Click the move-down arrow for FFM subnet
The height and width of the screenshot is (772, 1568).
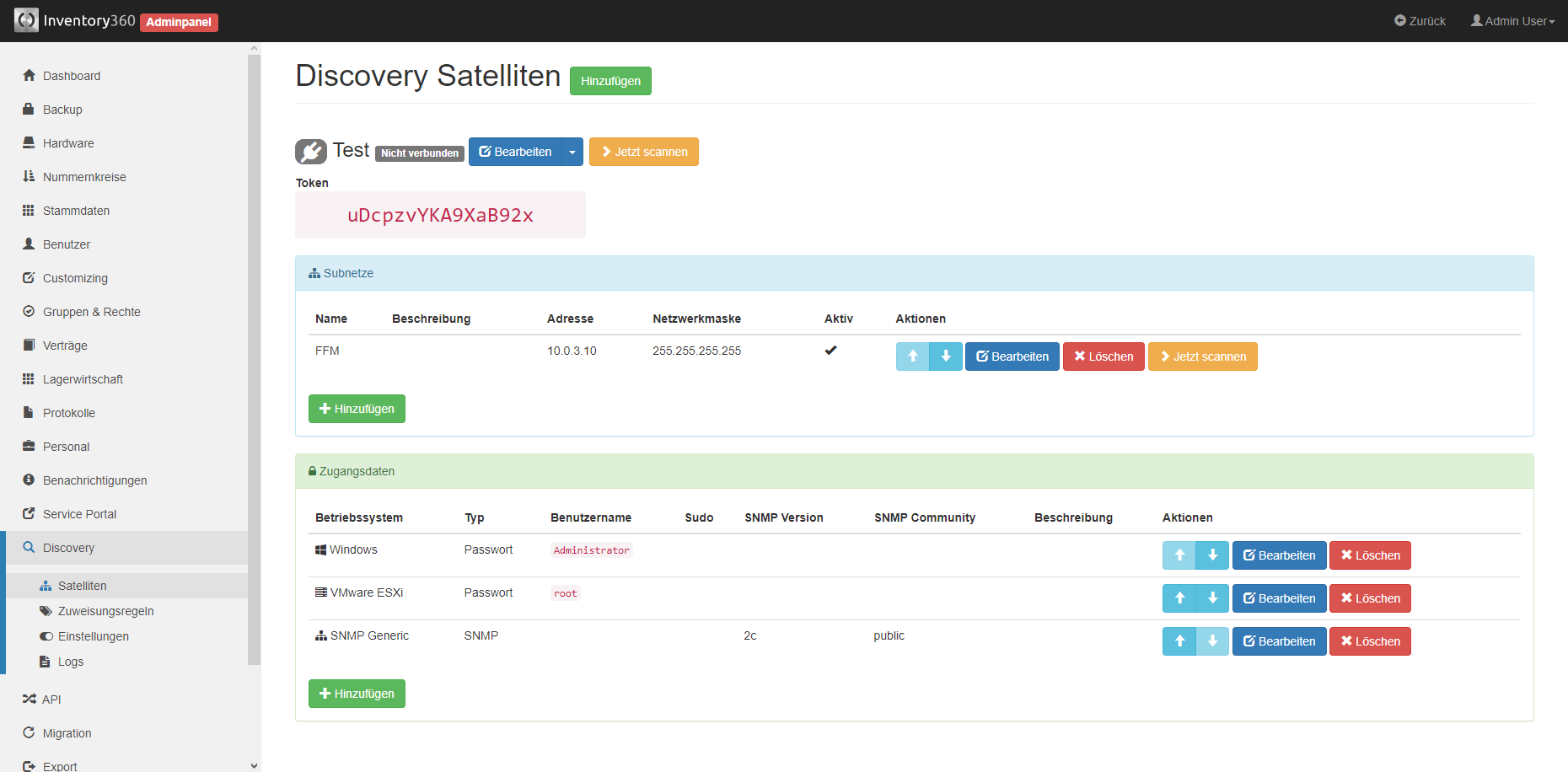[946, 357]
